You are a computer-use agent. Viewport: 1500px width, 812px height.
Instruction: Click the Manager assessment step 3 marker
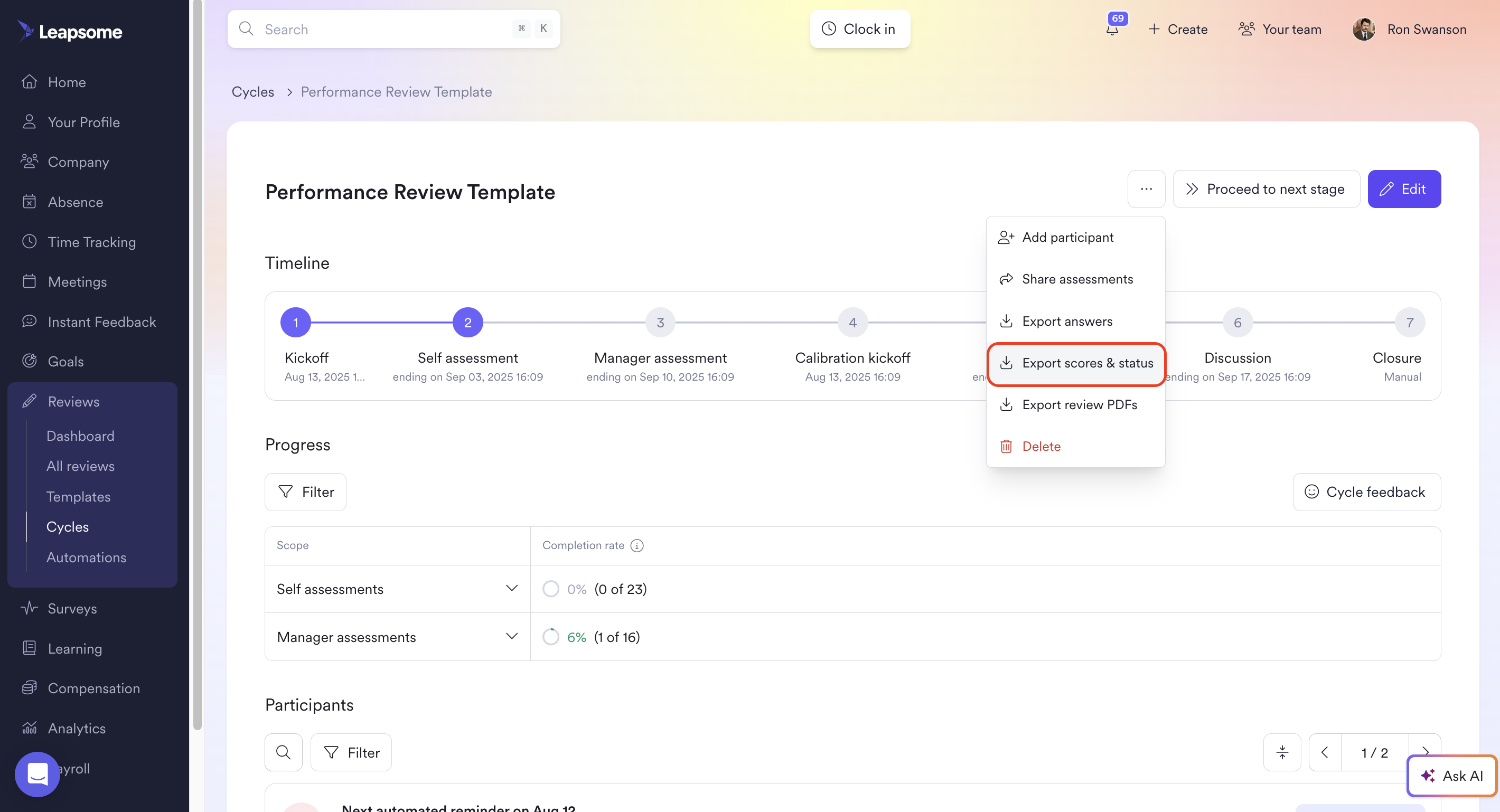pyautogui.click(x=660, y=323)
